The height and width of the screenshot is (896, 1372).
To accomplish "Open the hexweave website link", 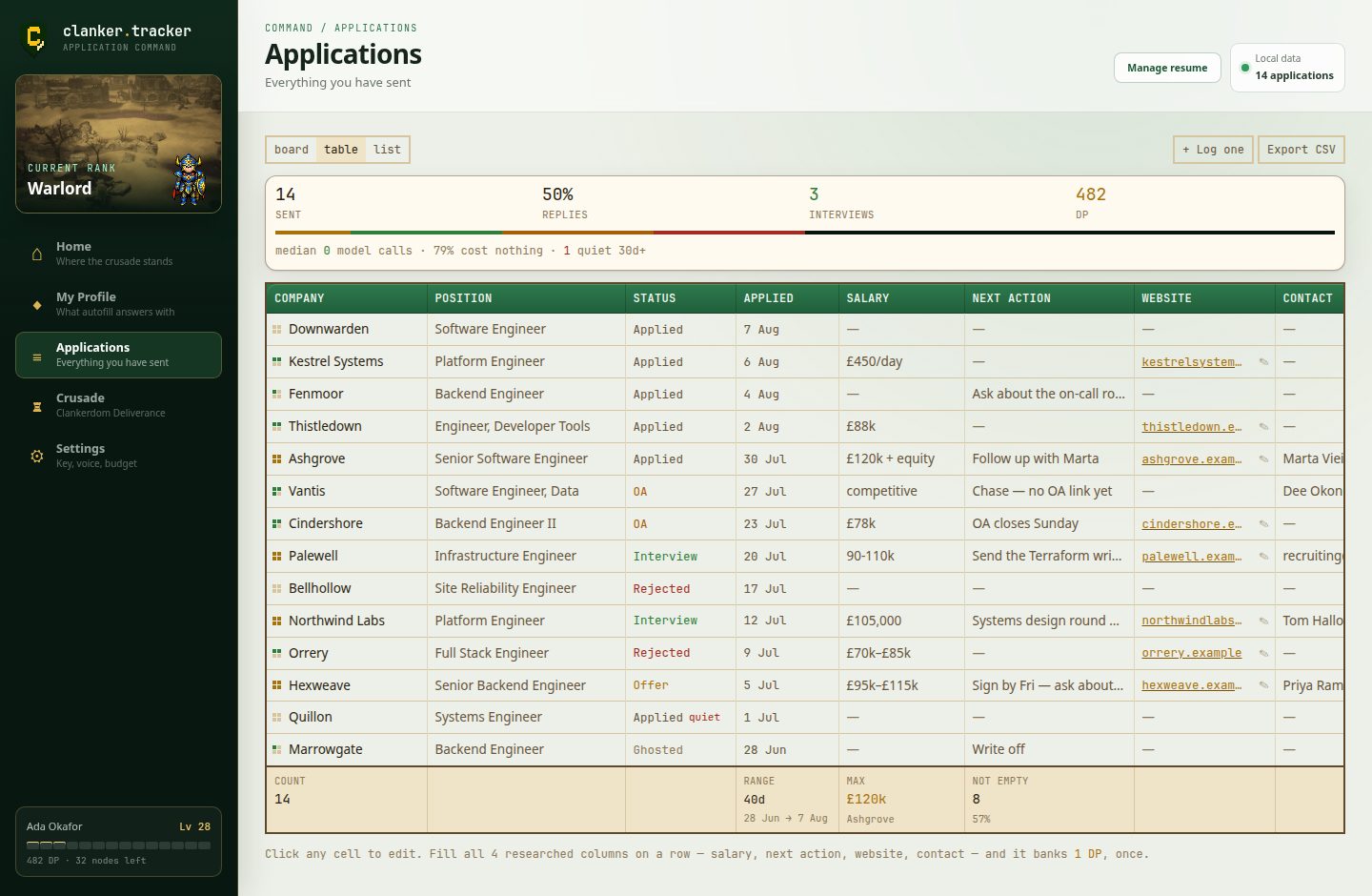I will coord(1192,685).
